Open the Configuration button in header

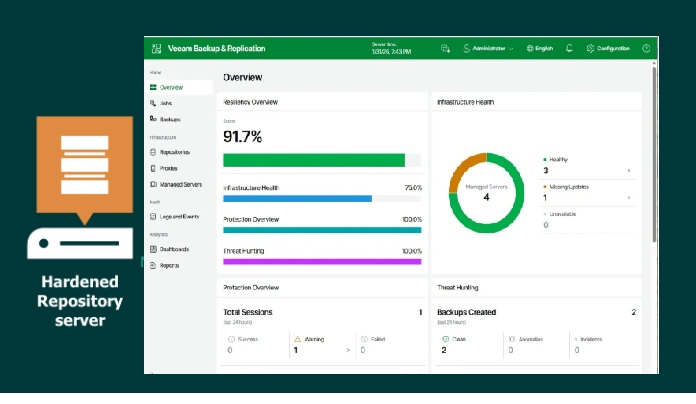608,48
